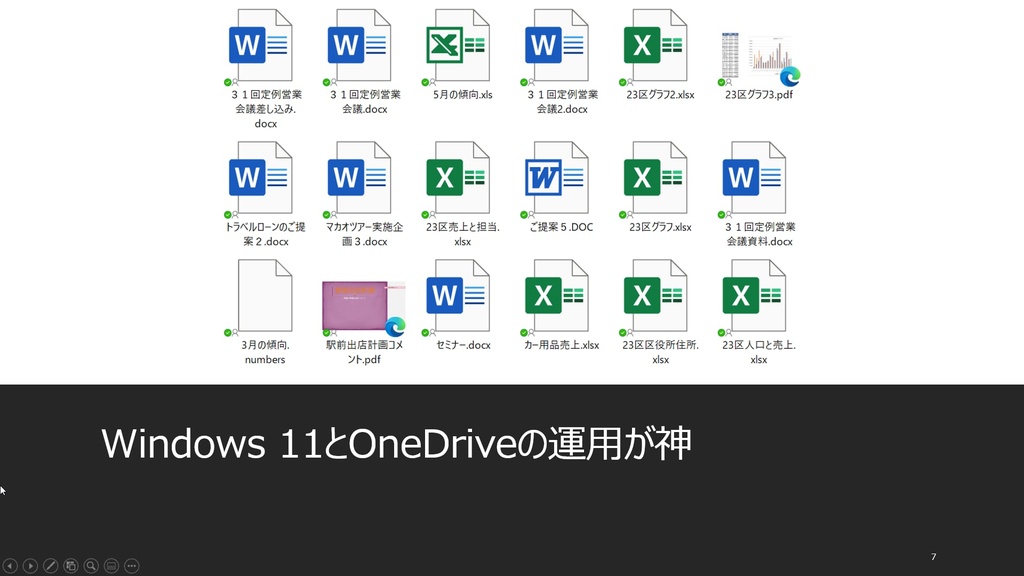Select the カー用品売上.xlsx Excel icon
This screenshot has width=1024, height=576.
point(557,296)
